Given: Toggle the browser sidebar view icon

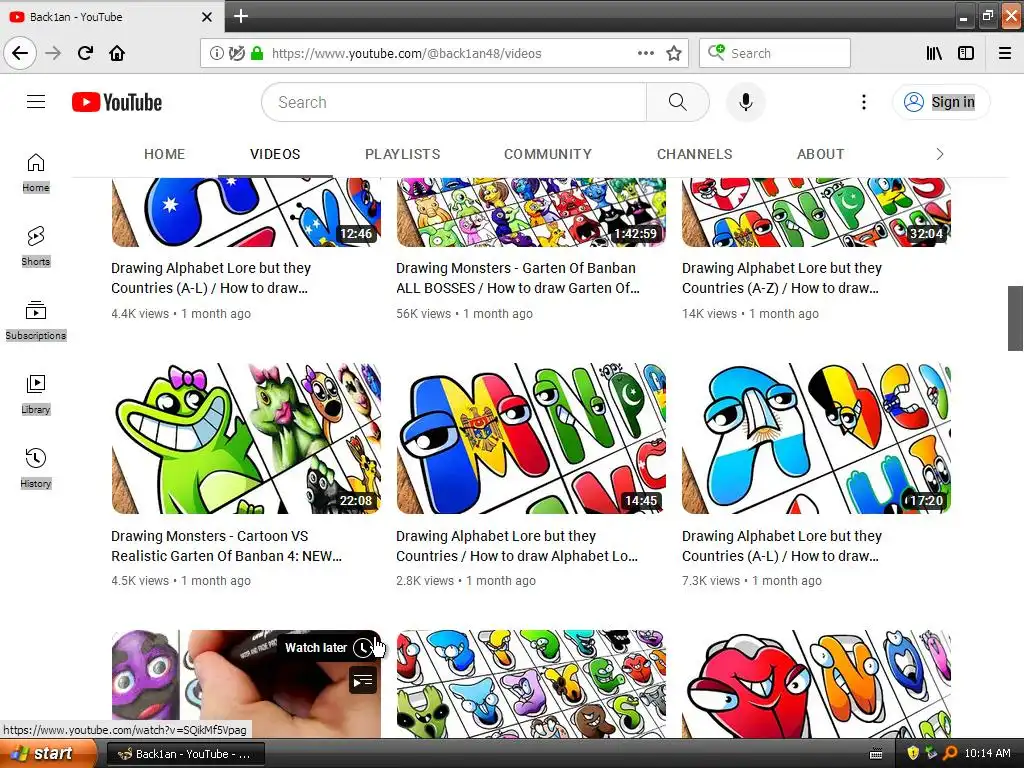Looking at the screenshot, I should (966, 53).
